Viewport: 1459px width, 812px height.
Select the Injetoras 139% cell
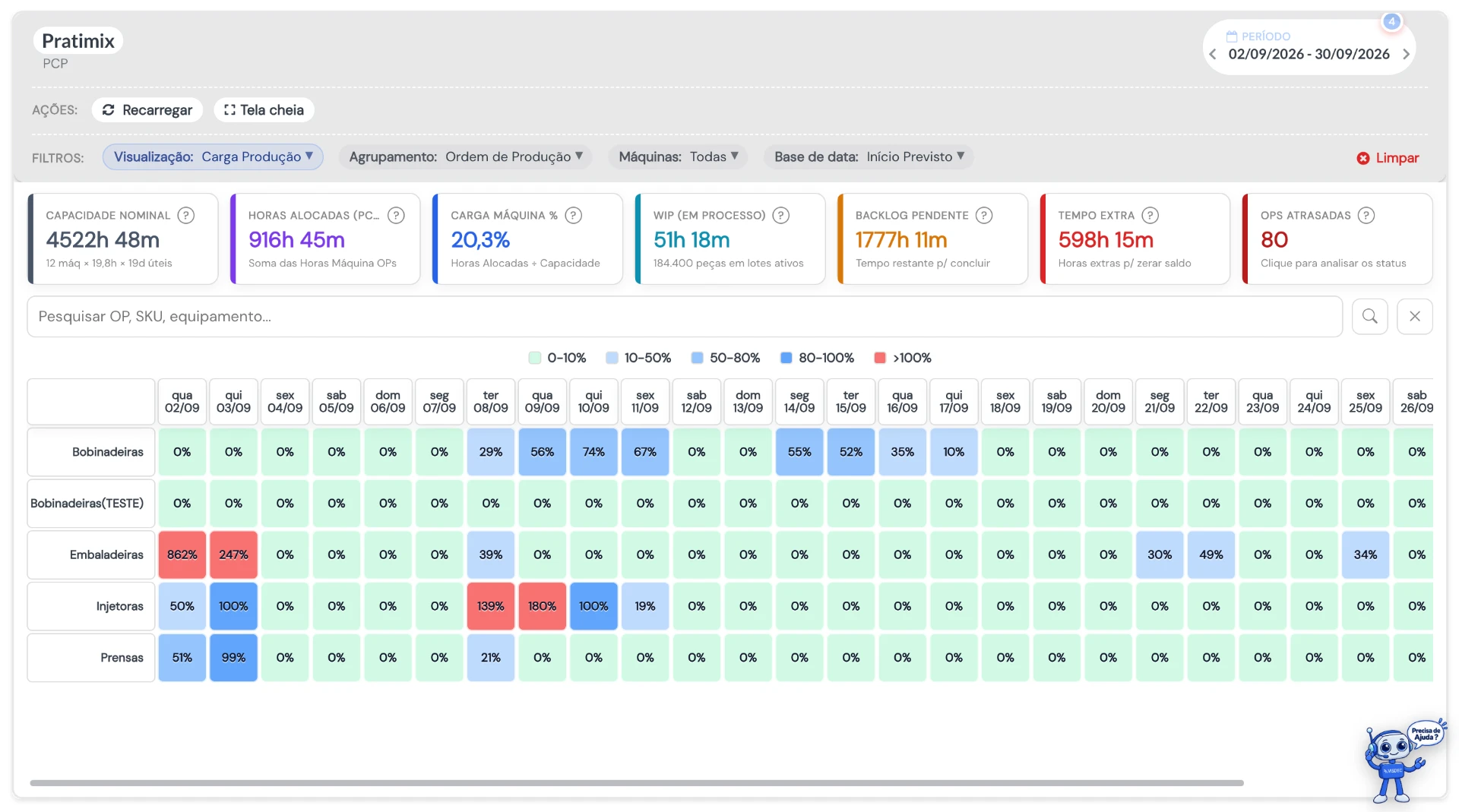491,606
